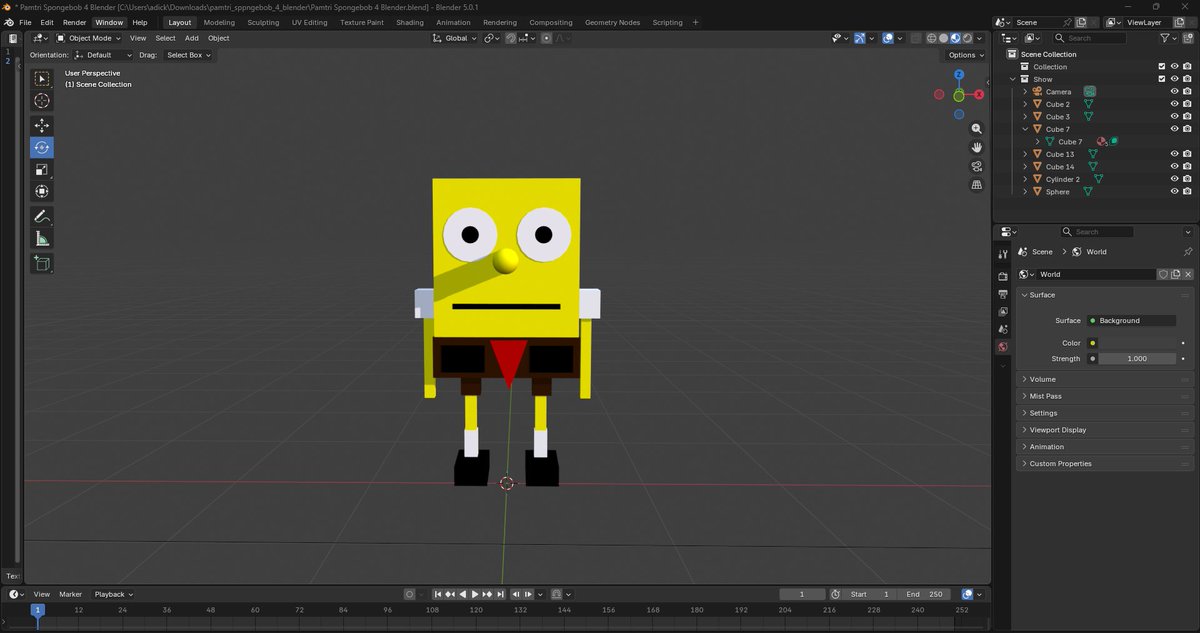Hide Cube 2 in viewport

(x=1175, y=104)
